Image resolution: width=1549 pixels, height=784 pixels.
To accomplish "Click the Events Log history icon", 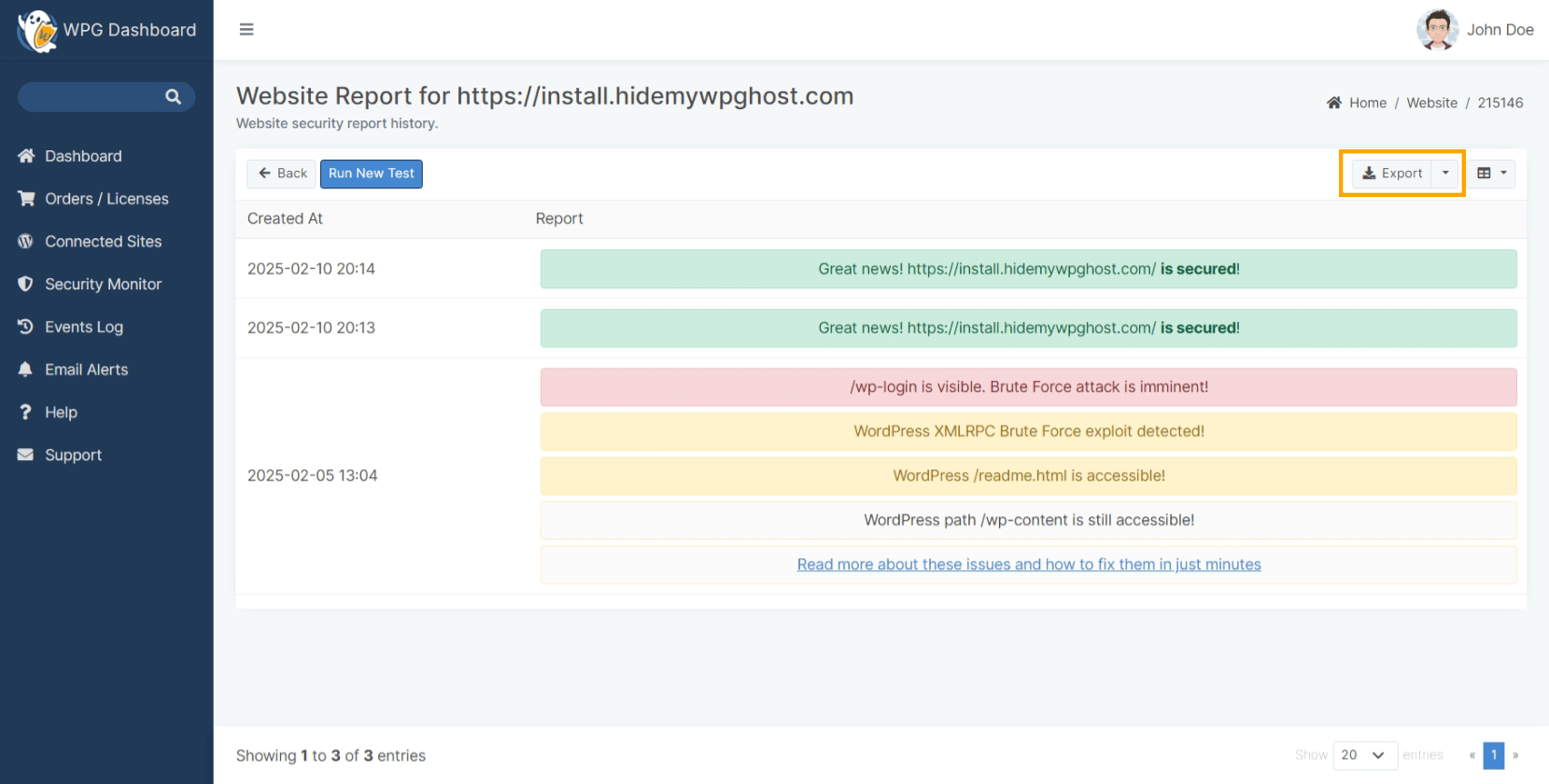I will click(26, 327).
